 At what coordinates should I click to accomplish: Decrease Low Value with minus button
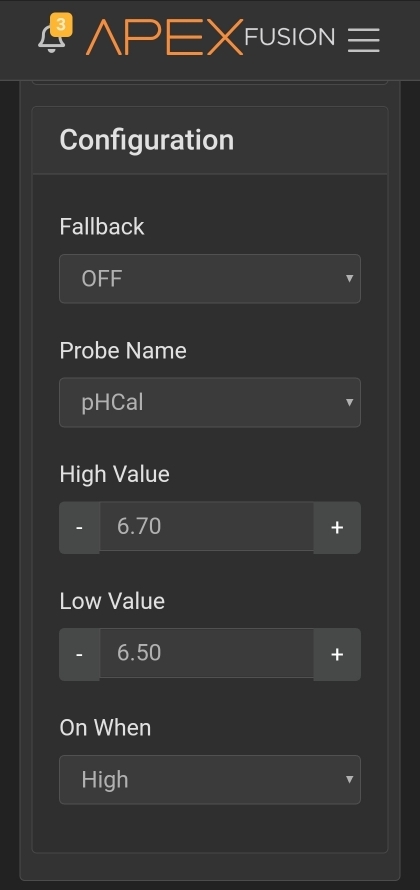tap(79, 654)
